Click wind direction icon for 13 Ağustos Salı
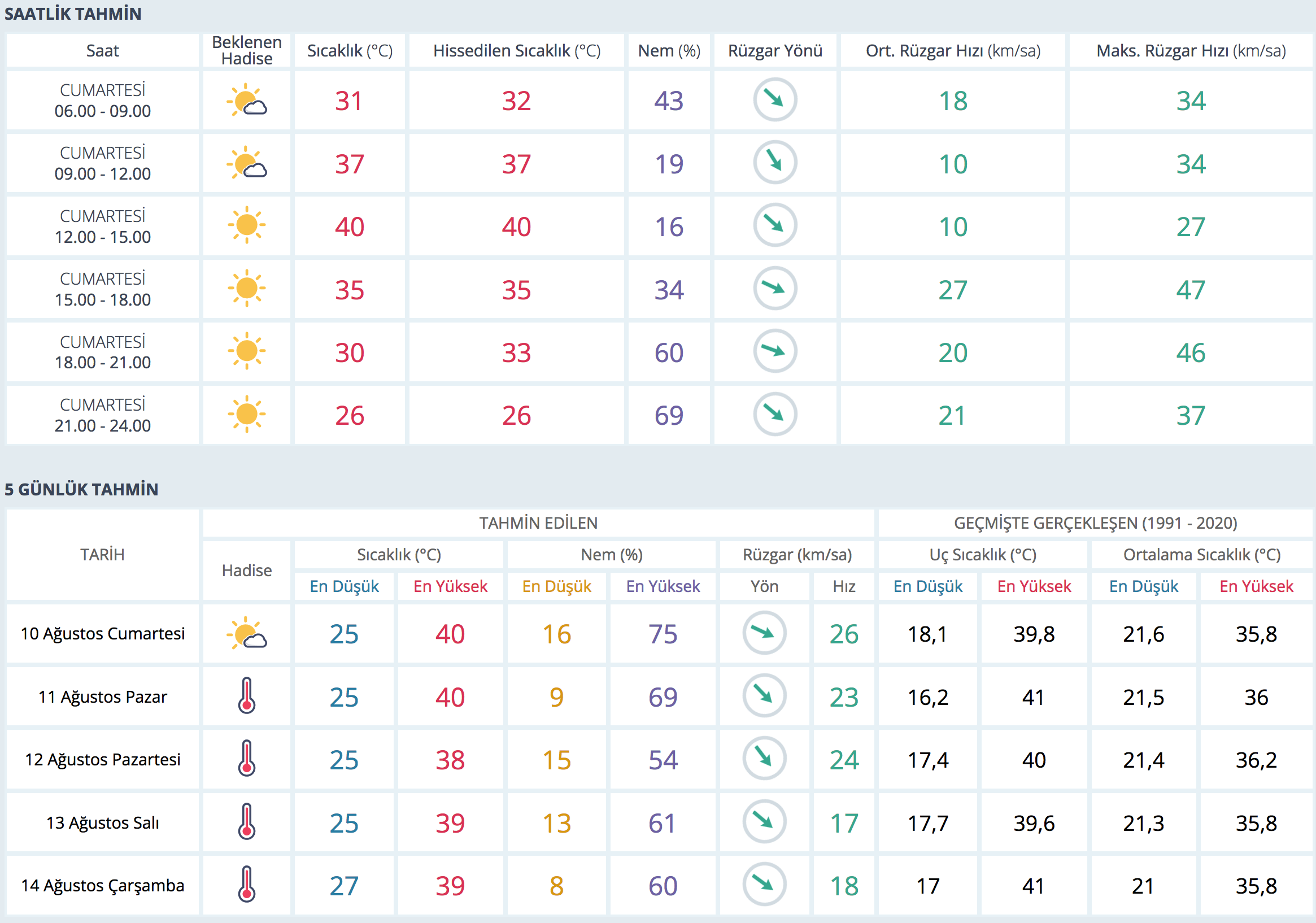The image size is (1316, 923). [764, 821]
